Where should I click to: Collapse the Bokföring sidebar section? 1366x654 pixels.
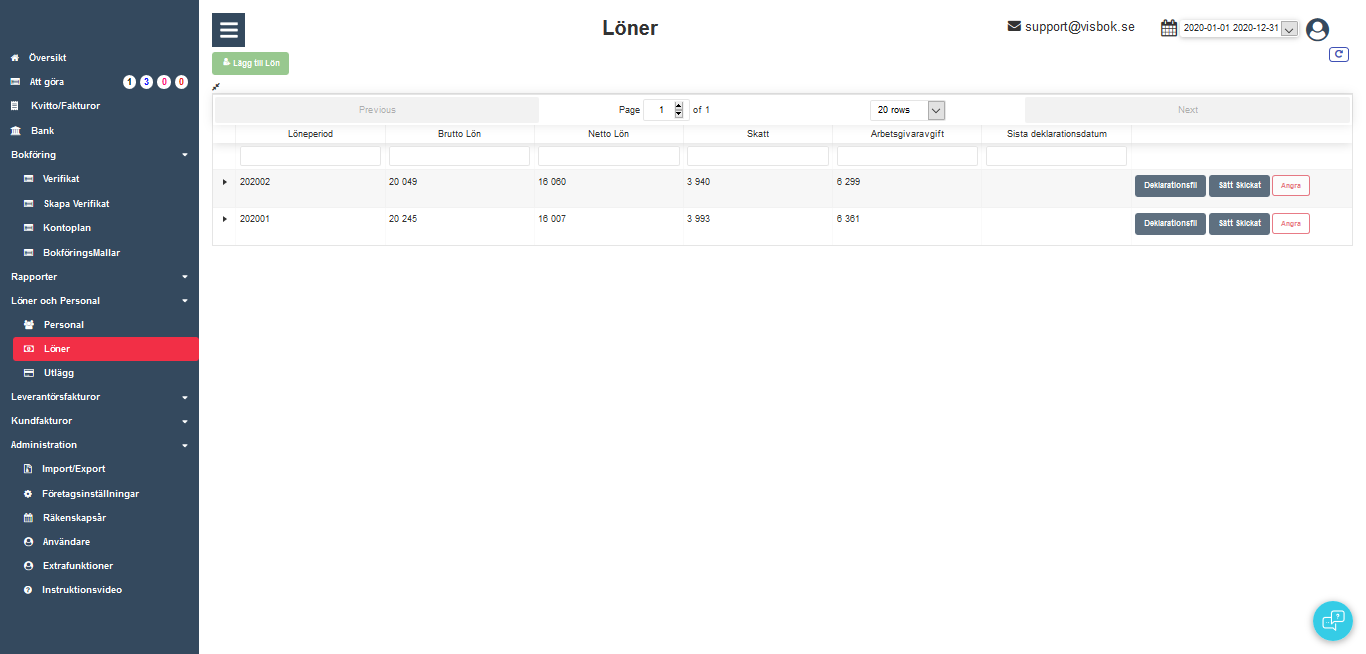tap(184, 155)
